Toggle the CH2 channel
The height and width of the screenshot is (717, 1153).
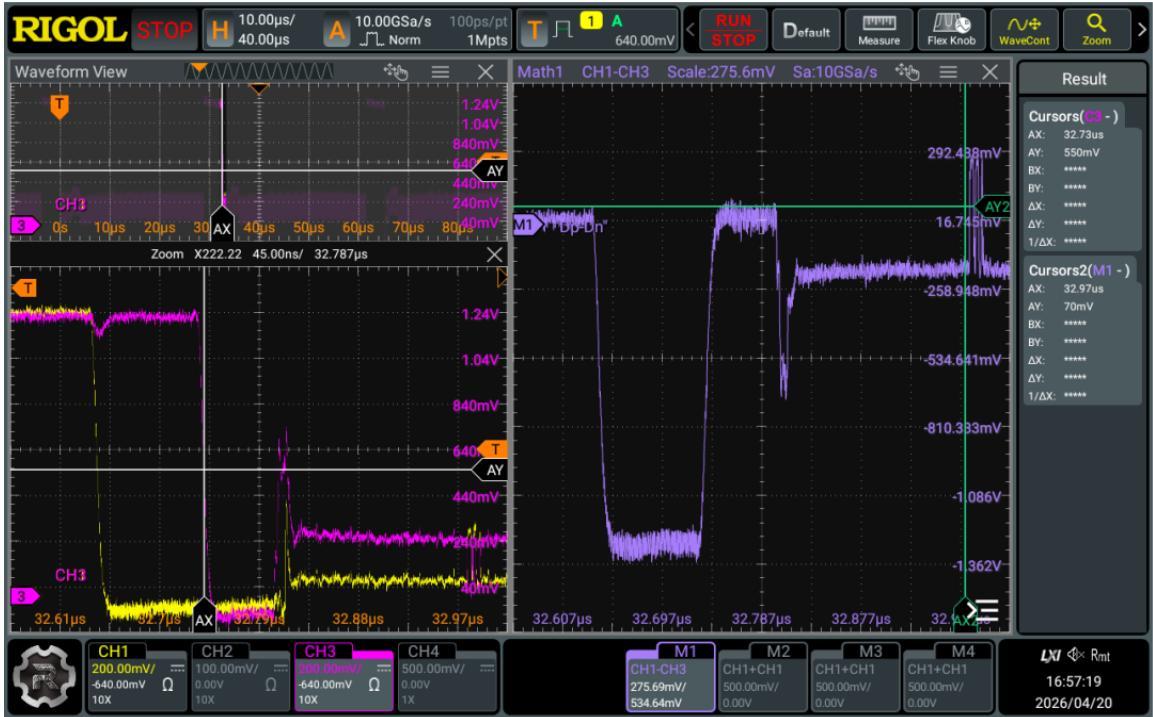coord(240,677)
